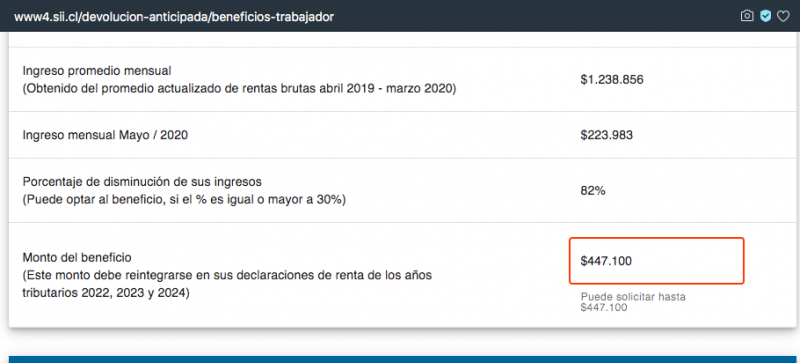Focus the Monto del beneficio $447.100 field
The height and width of the screenshot is (363, 800).
click(657, 261)
